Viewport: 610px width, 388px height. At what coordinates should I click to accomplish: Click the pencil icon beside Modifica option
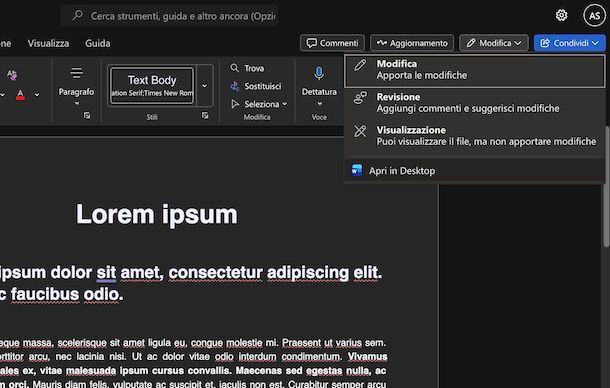[360, 65]
